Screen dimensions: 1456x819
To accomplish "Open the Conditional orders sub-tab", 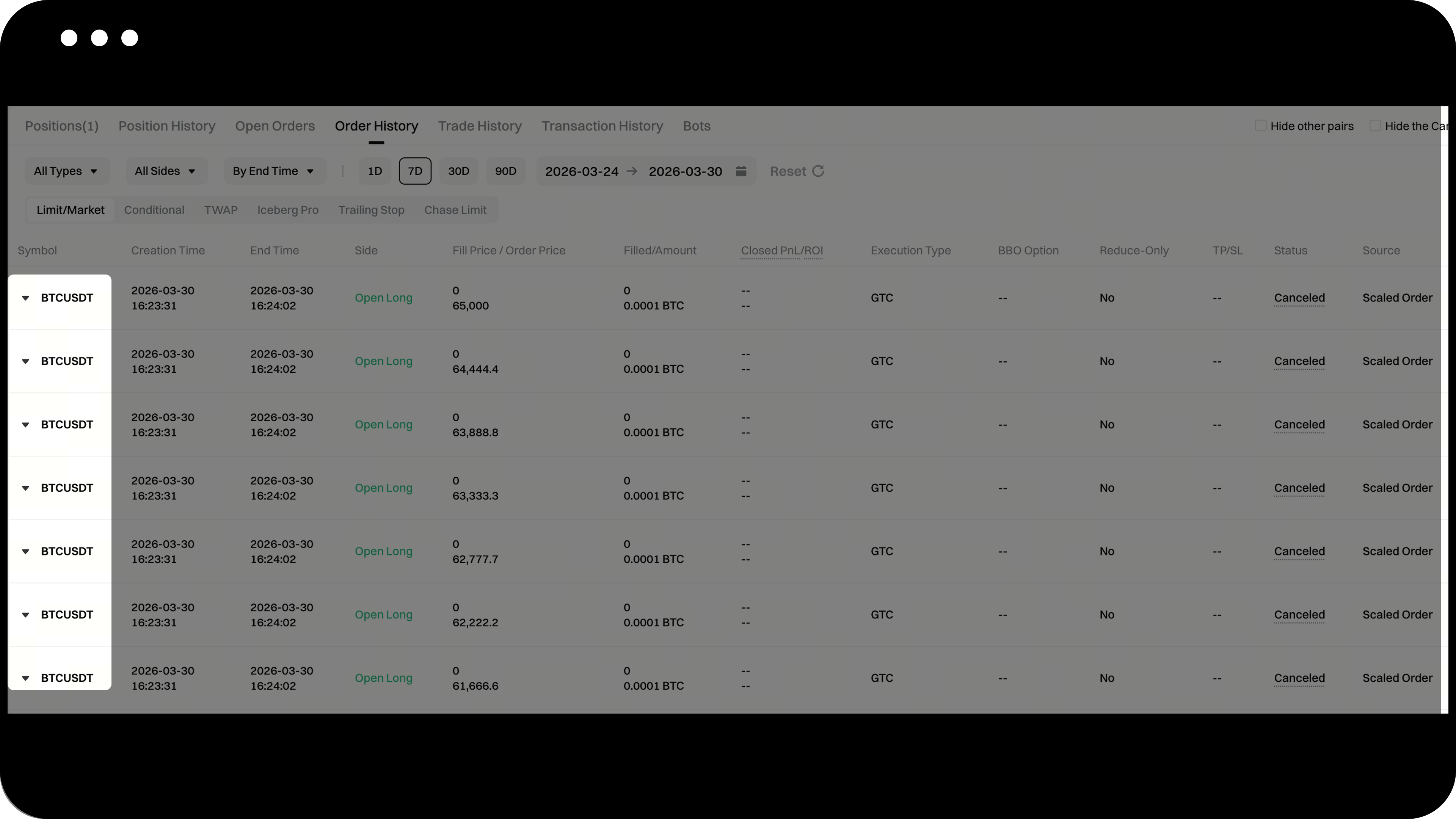I will pyautogui.click(x=154, y=210).
